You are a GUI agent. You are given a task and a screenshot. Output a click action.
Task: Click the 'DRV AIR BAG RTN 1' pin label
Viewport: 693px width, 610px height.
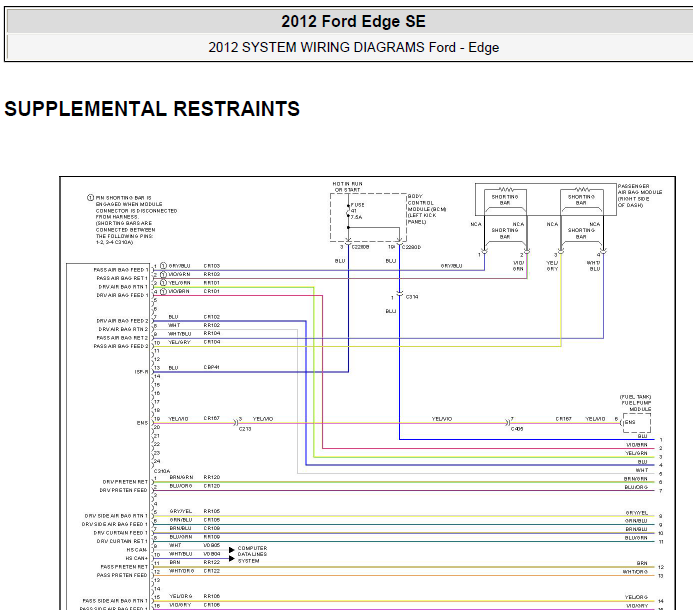pyautogui.click(x=123, y=287)
